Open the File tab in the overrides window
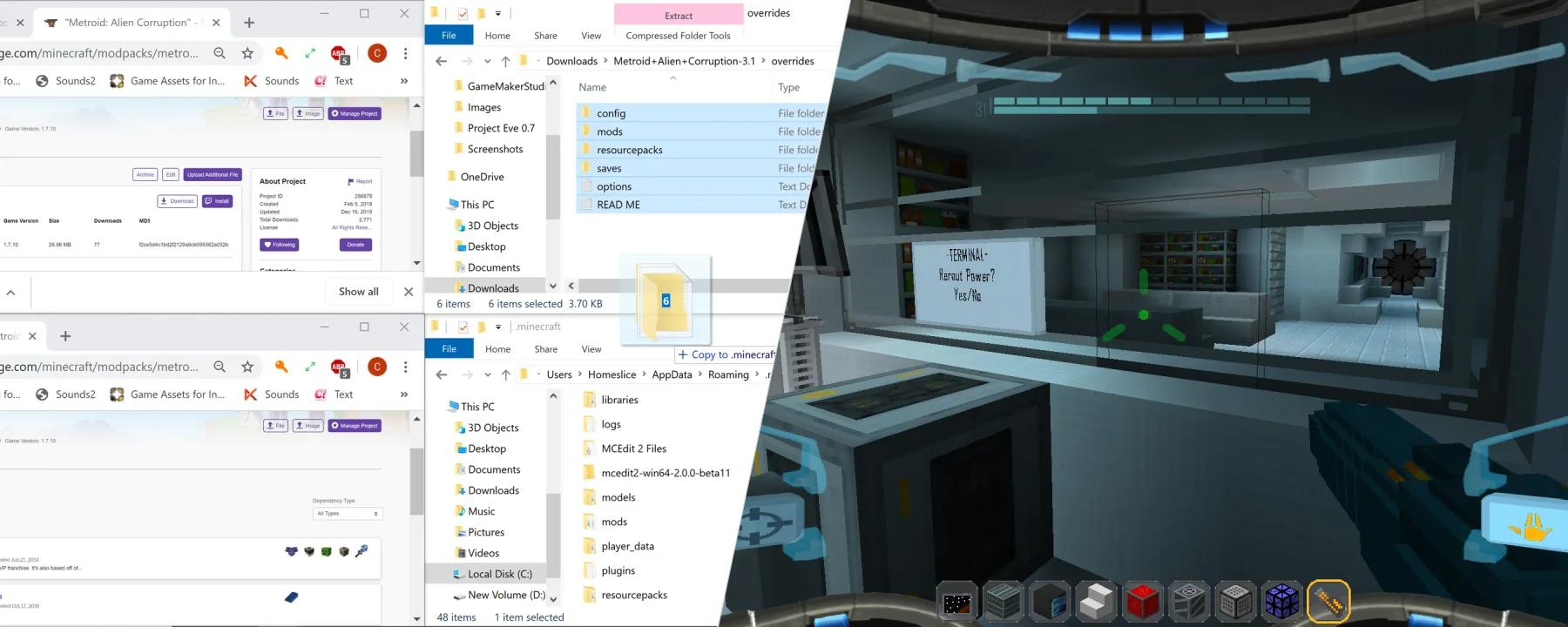 coord(449,36)
